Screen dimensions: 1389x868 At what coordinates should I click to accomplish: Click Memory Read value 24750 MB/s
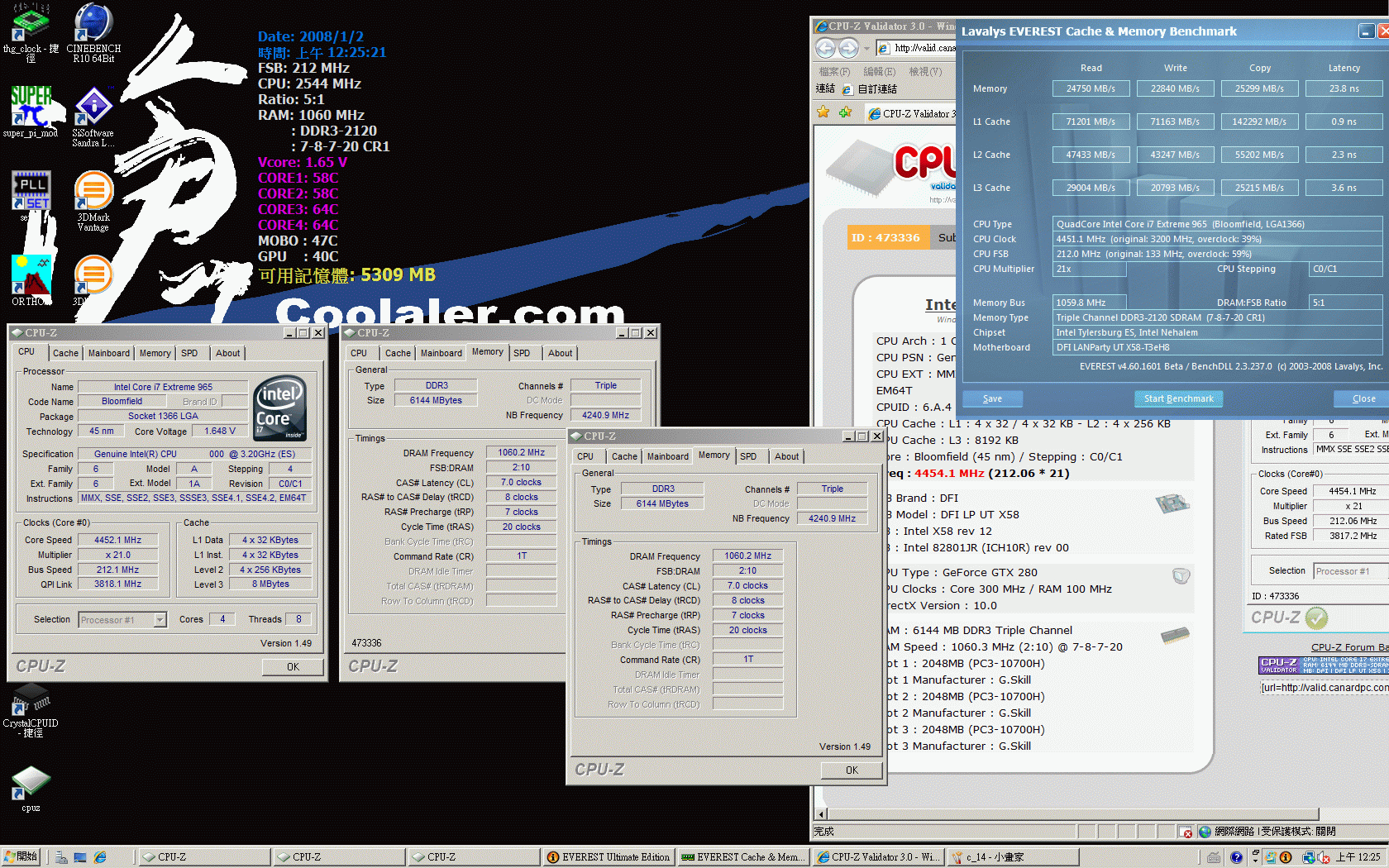(1091, 88)
